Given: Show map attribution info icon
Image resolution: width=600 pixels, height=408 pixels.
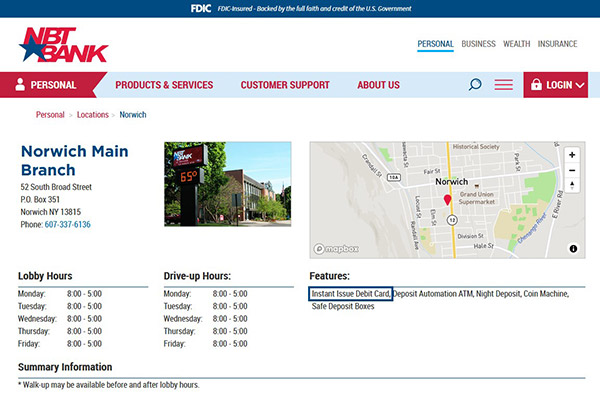Looking at the screenshot, I should click(574, 248).
